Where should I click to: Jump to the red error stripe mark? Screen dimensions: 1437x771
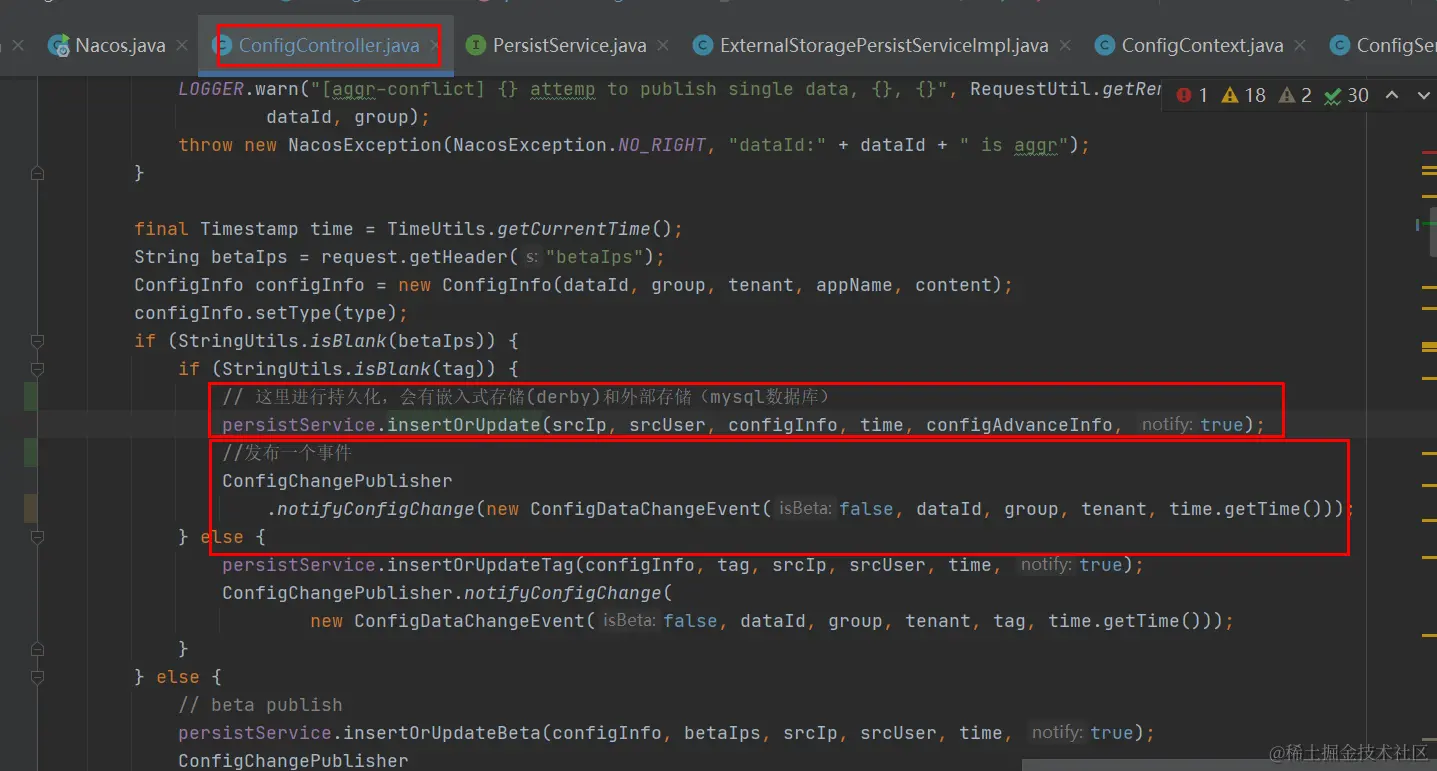(1429, 151)
